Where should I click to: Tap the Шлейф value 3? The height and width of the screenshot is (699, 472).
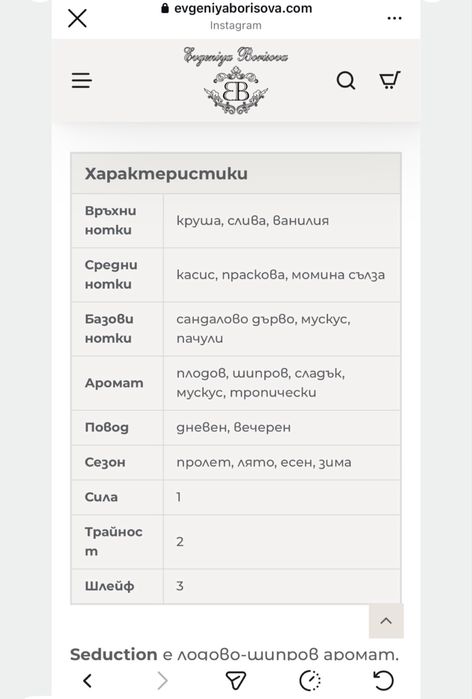(x=180, y=586)
